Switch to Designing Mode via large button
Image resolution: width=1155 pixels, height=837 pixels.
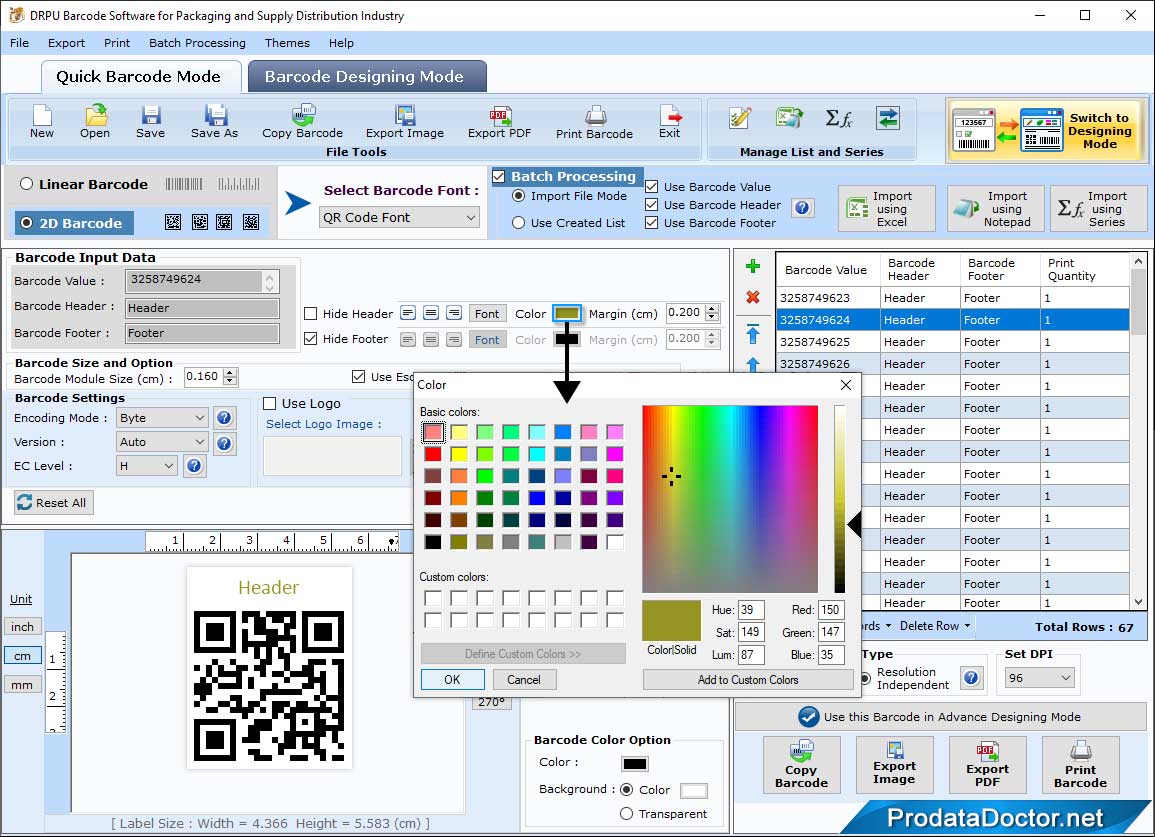1046,130
